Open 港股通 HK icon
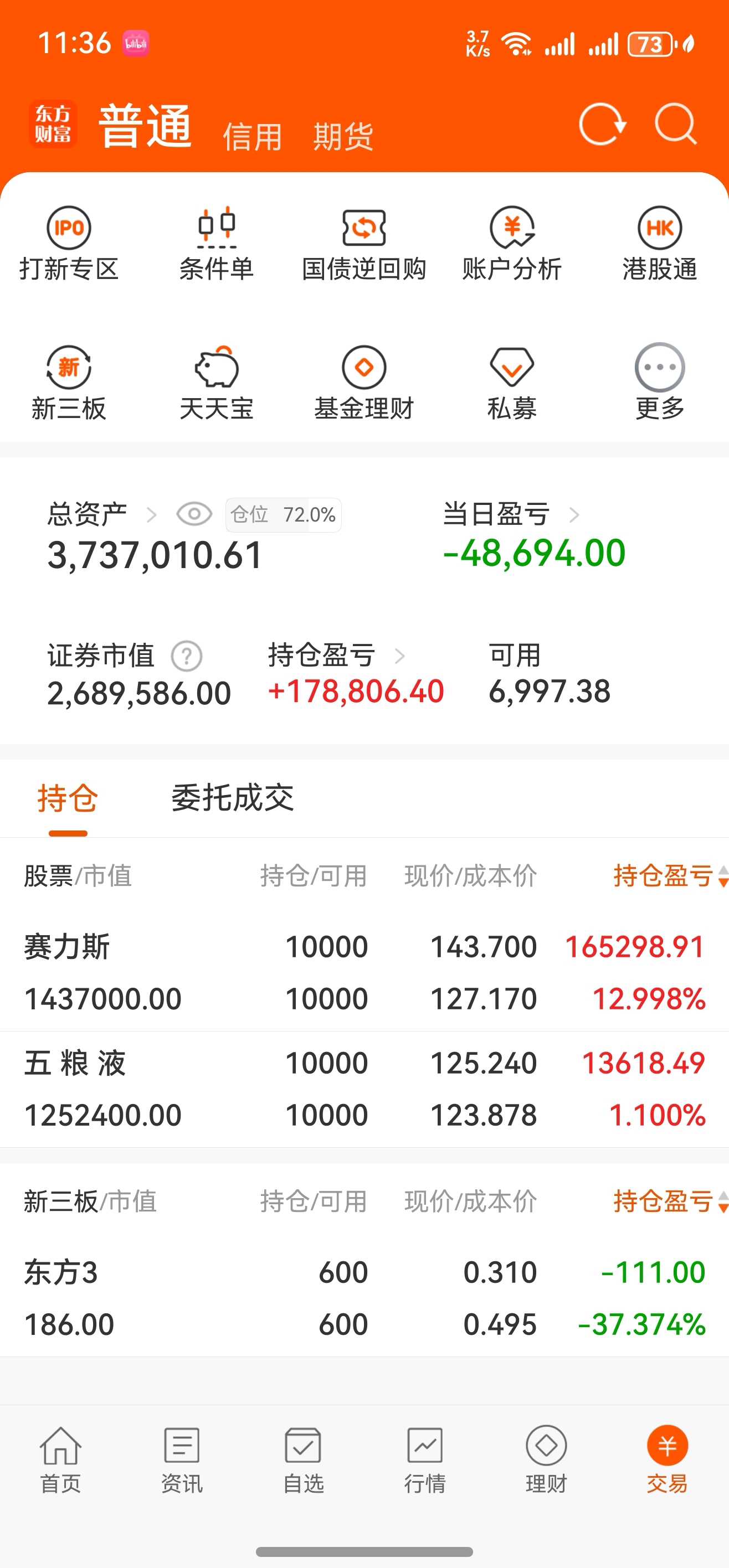This screenshot has height=1568, width=729. 660,228
